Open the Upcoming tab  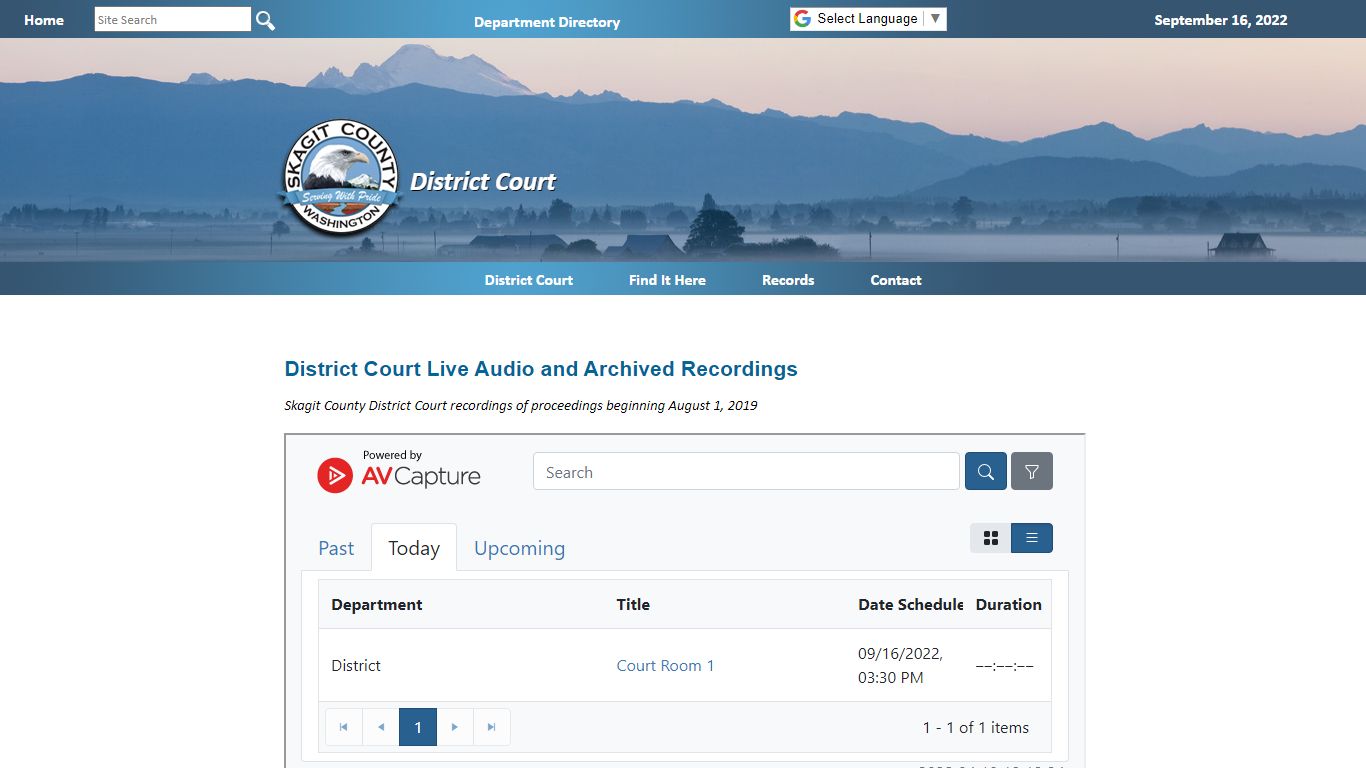(519, 548)
